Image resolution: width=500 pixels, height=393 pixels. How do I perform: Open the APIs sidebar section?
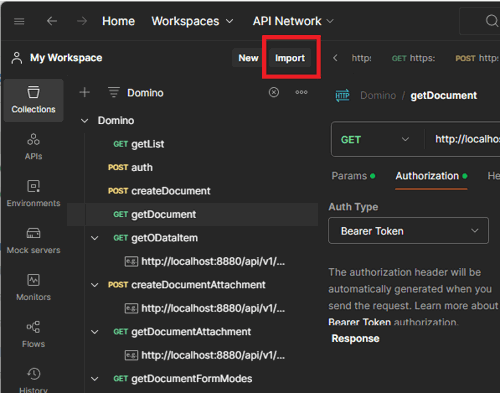click(33, 146)
